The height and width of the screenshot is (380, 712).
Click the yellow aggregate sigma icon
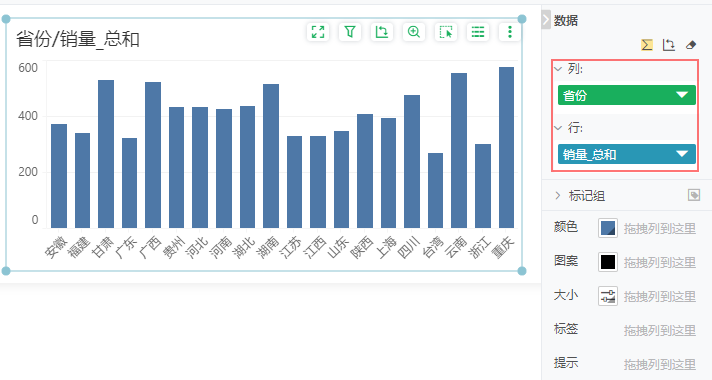click(647, 44)
